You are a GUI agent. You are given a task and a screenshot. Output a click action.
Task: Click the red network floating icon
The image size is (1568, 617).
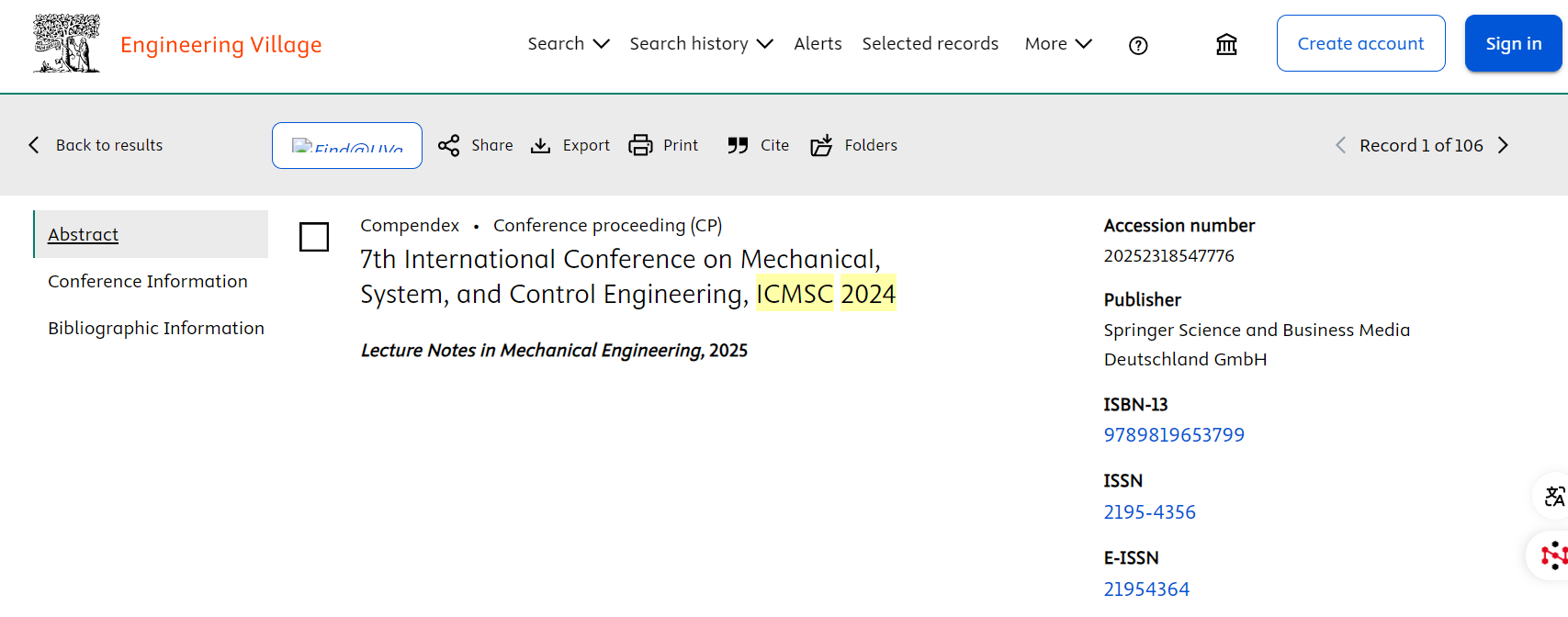click(x=1552, y=555)
